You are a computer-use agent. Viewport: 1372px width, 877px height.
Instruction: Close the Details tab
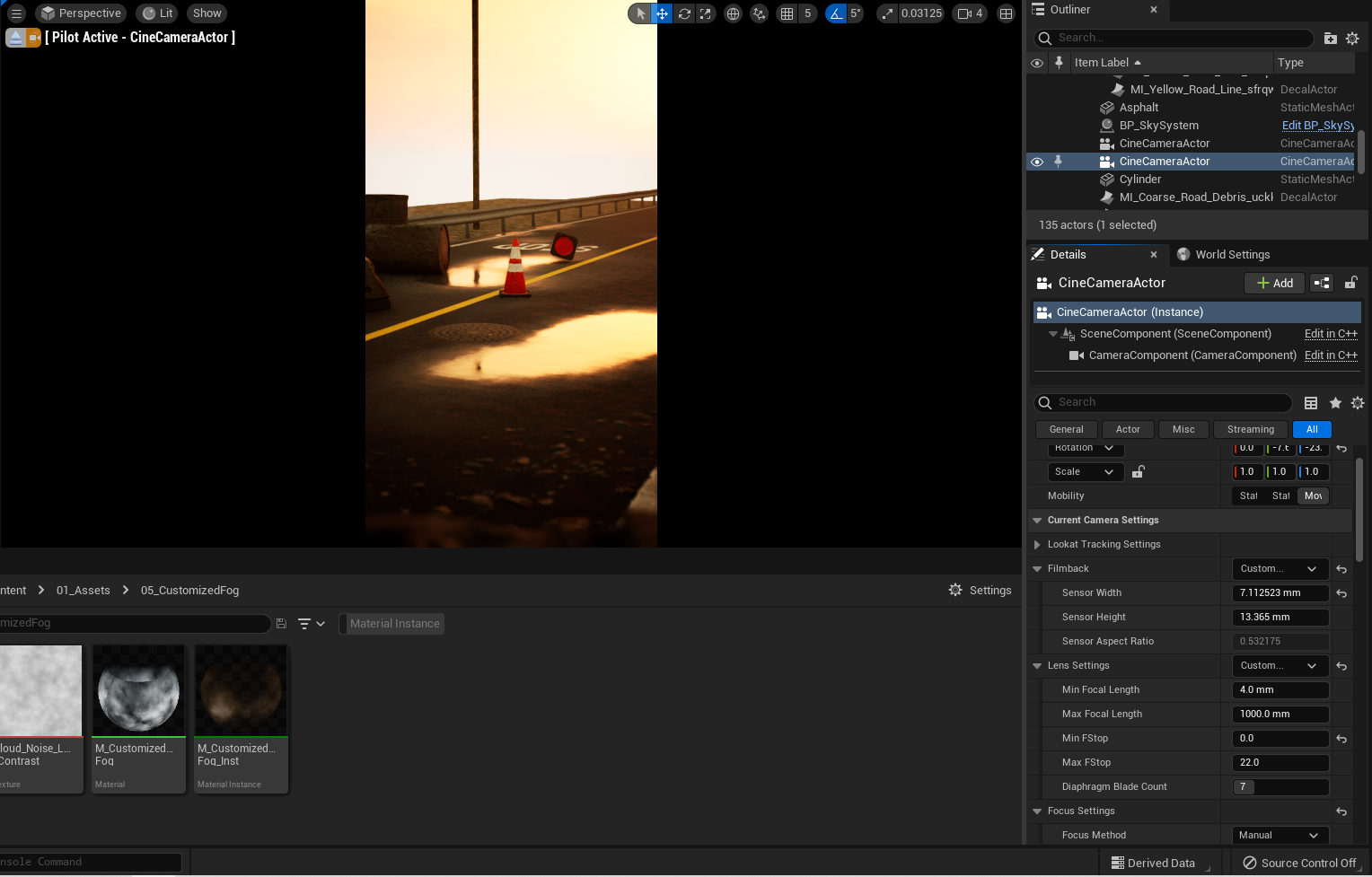click(x=1154, y=255)
